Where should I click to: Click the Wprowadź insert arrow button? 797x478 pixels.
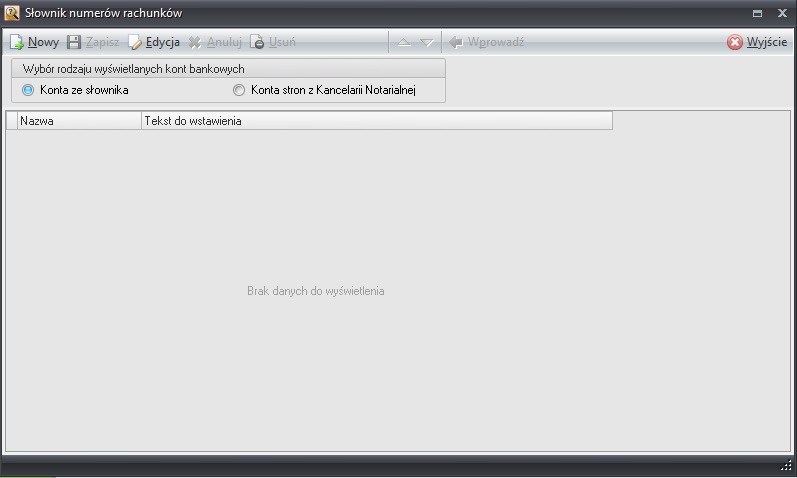pyautogui.click(x=486, y=43)
